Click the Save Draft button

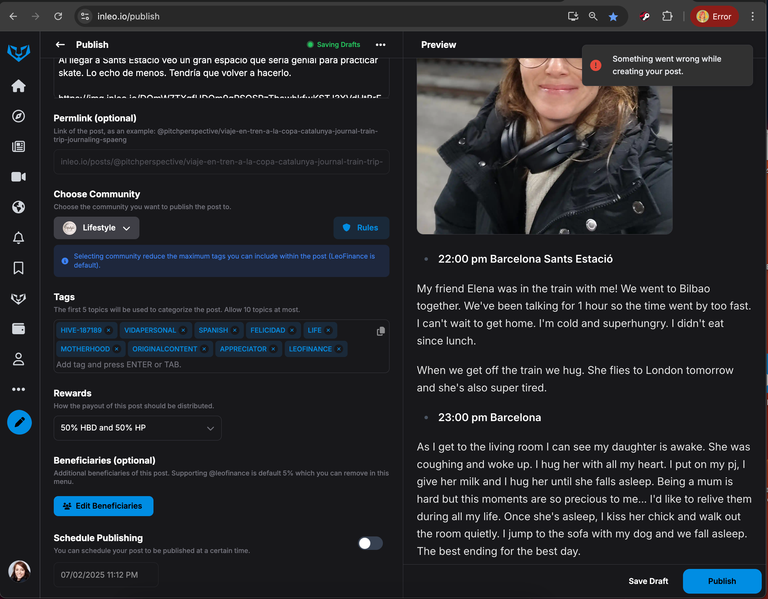[648, 581]
